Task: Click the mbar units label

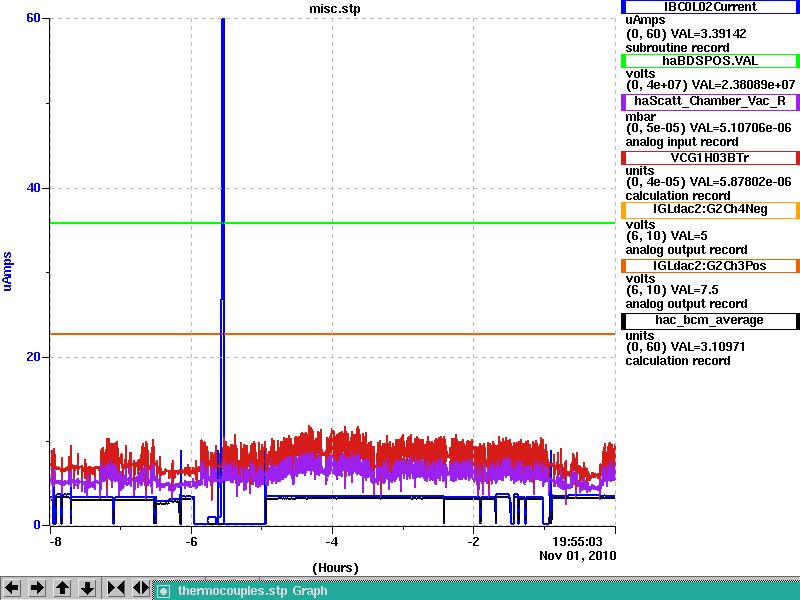Action: click(x=641, y=117)
